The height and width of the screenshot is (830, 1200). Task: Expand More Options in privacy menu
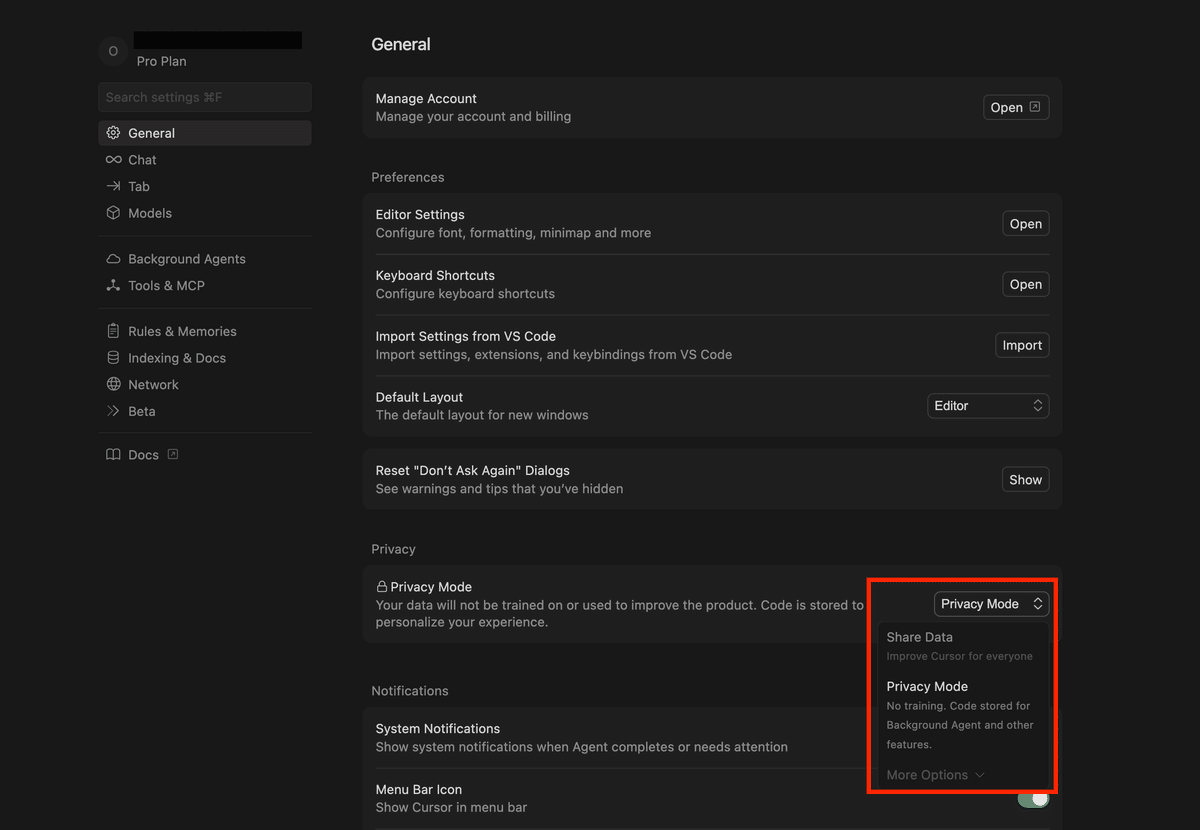pyautogui.click(x=935, y=775)
